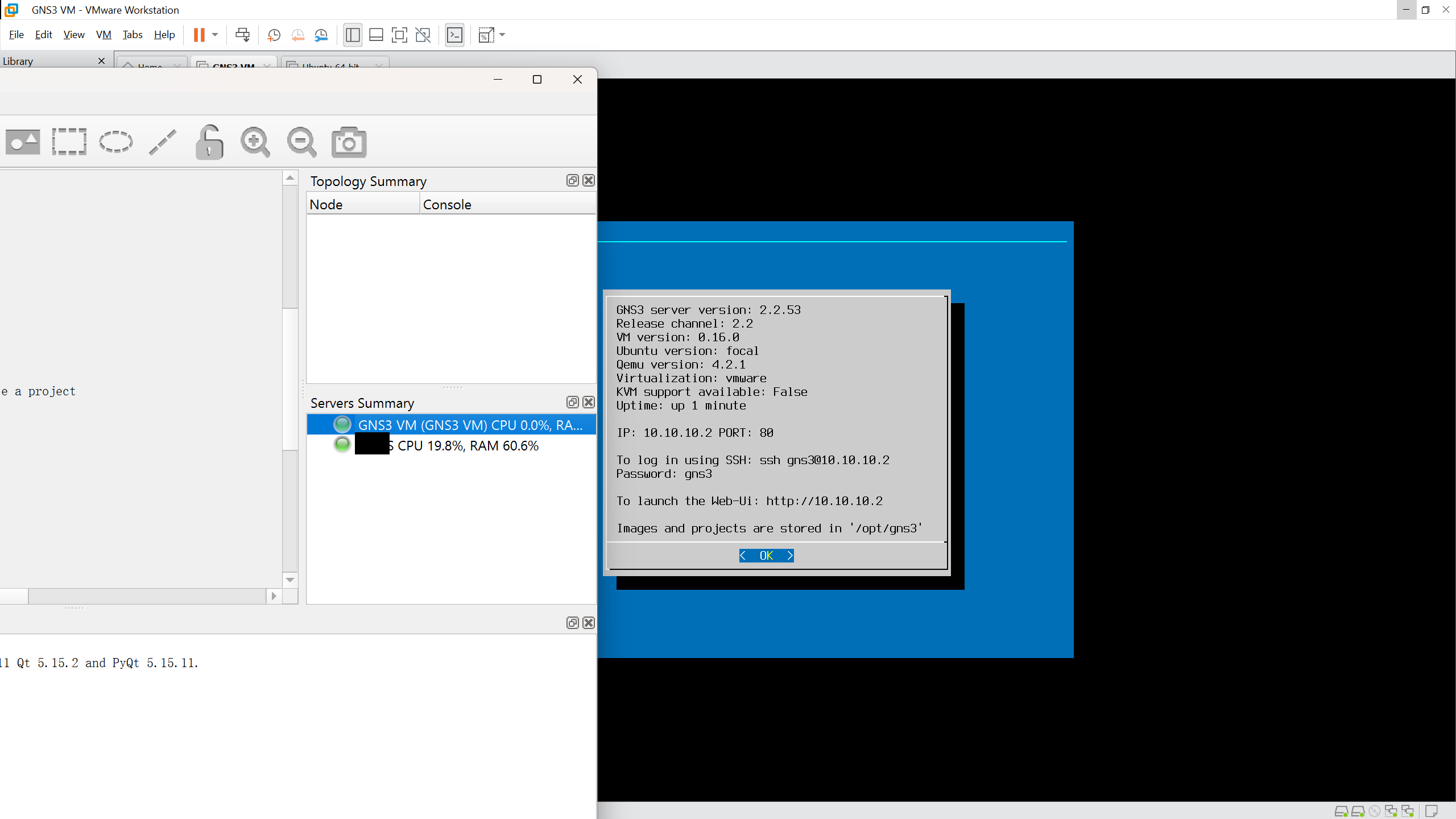Select the draw line tool
This screenshot has height=819, width=1456.
[x=163, y=142]
